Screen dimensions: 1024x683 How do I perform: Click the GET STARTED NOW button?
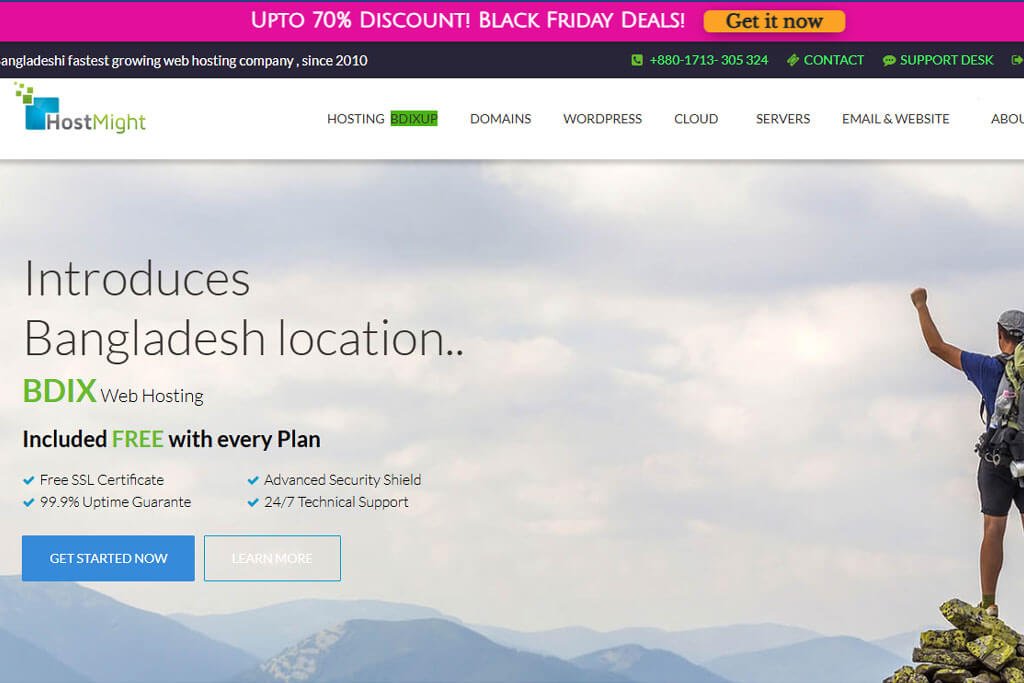108,558
